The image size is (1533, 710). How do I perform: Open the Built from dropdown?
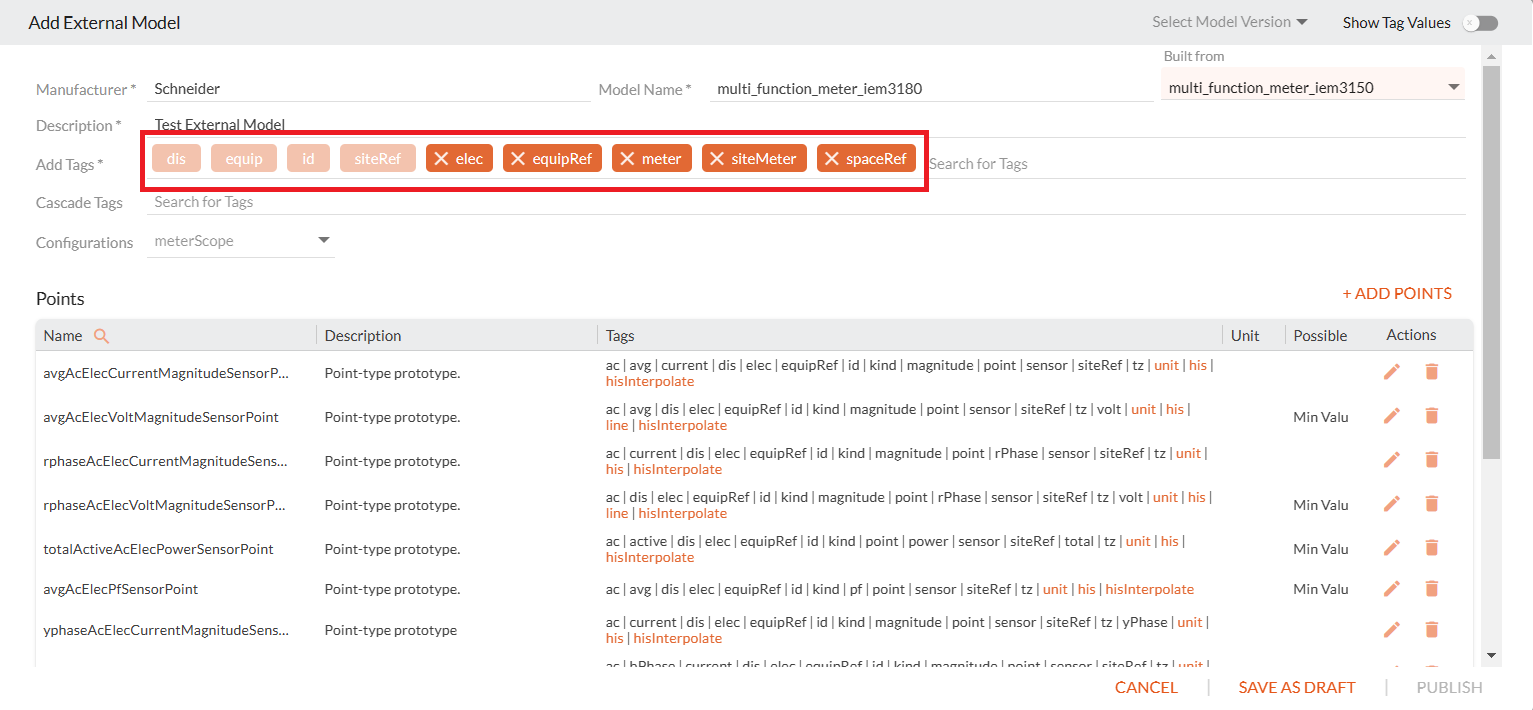coord(1313,88)
